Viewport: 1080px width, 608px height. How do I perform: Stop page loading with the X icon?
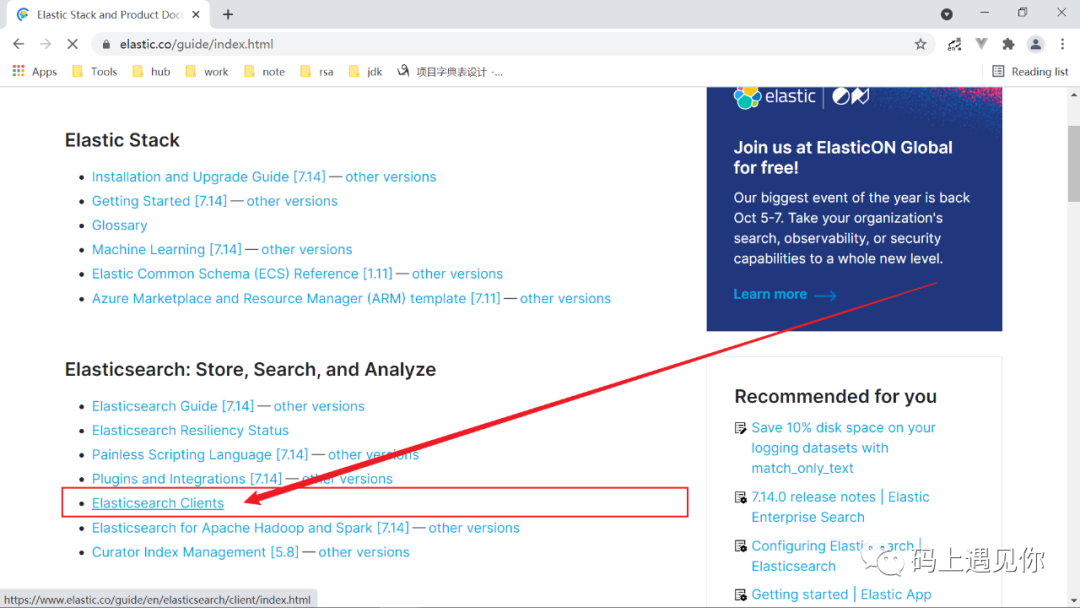tap(72, 44)
